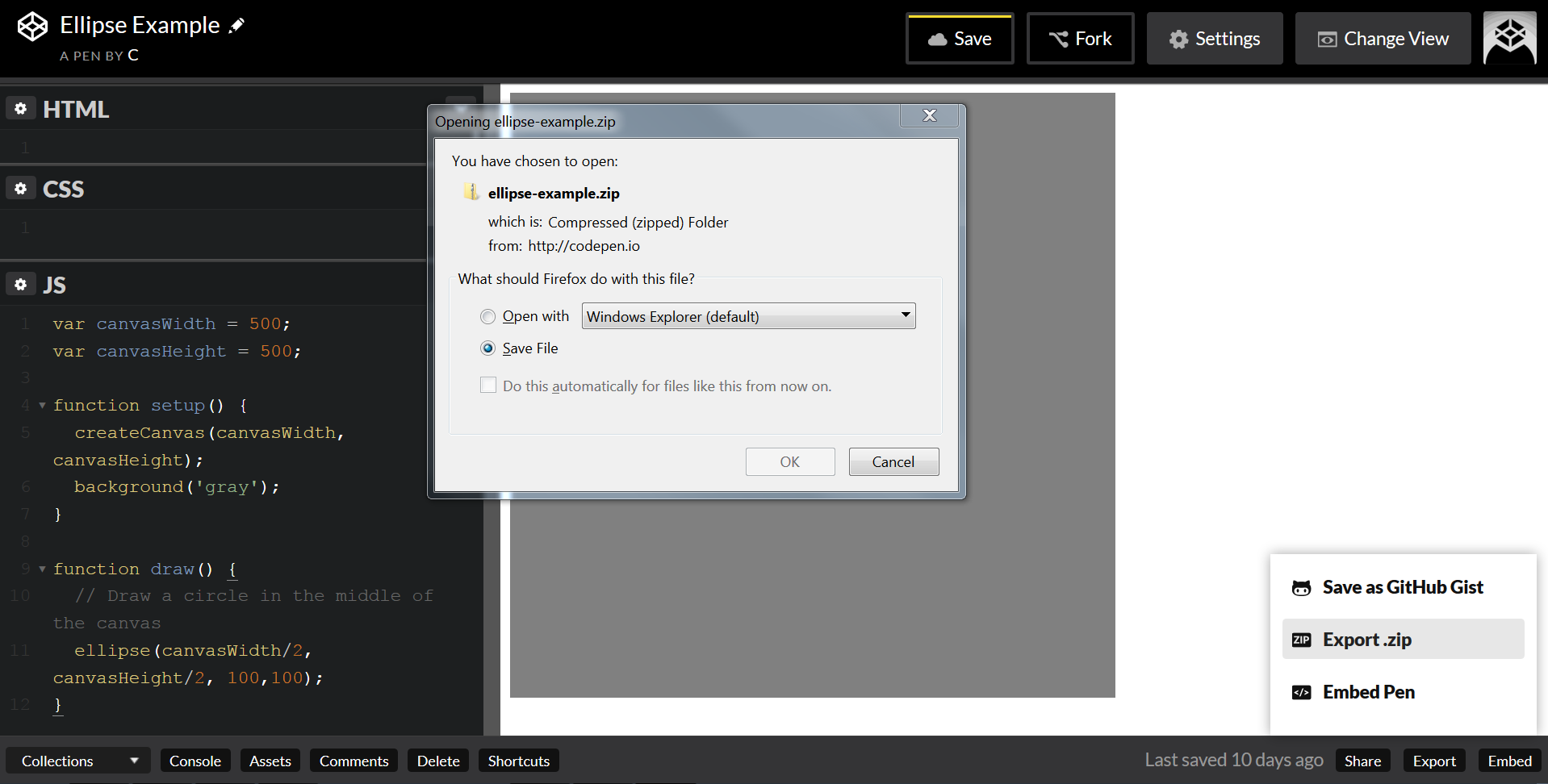Check Do this automatically checkbox
This screenshot has width=1548, height=784.
(488, 386)
